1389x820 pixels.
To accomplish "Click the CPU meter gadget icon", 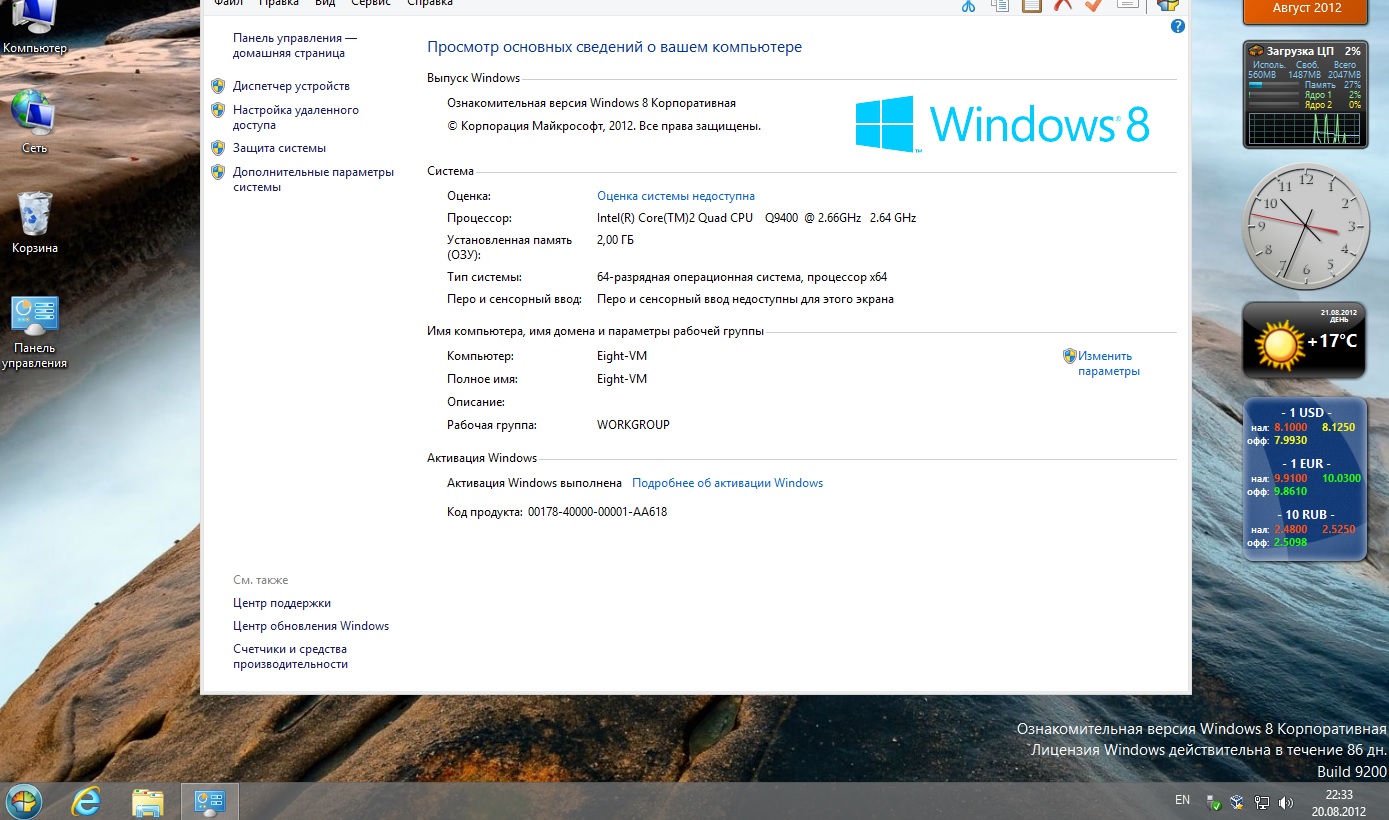I will [x=1257, y=50].
